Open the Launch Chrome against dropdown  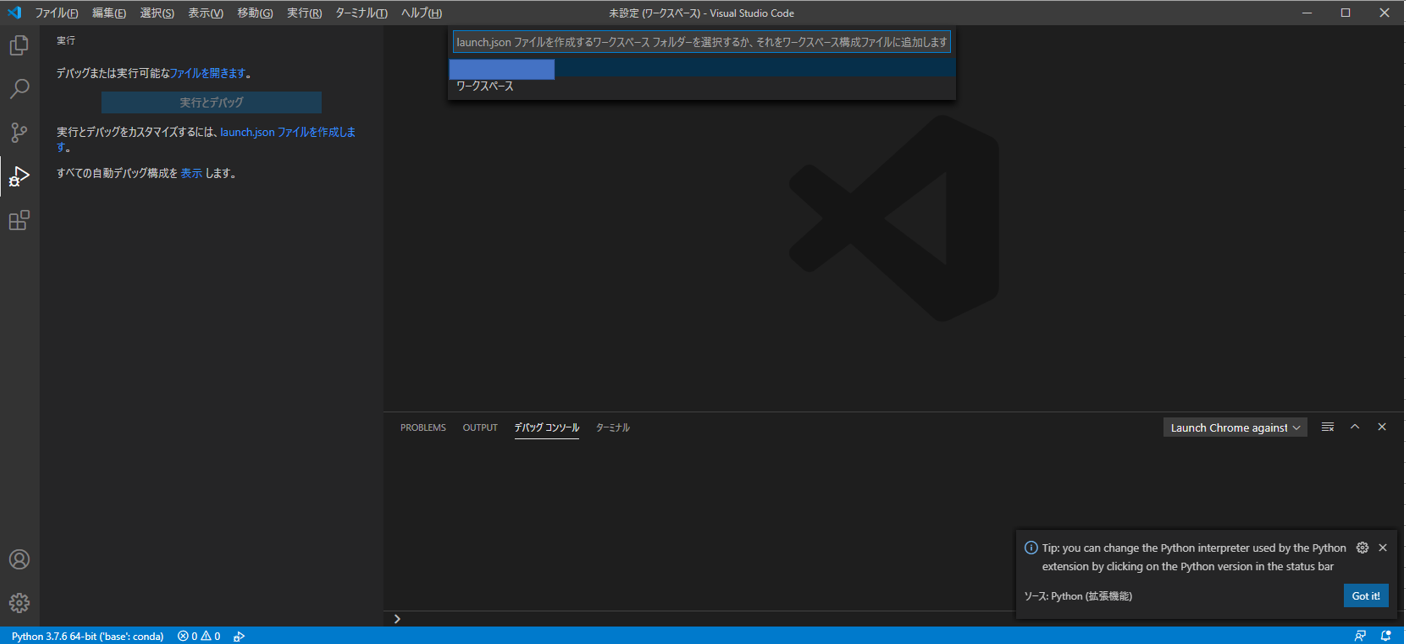point(1236,427)
